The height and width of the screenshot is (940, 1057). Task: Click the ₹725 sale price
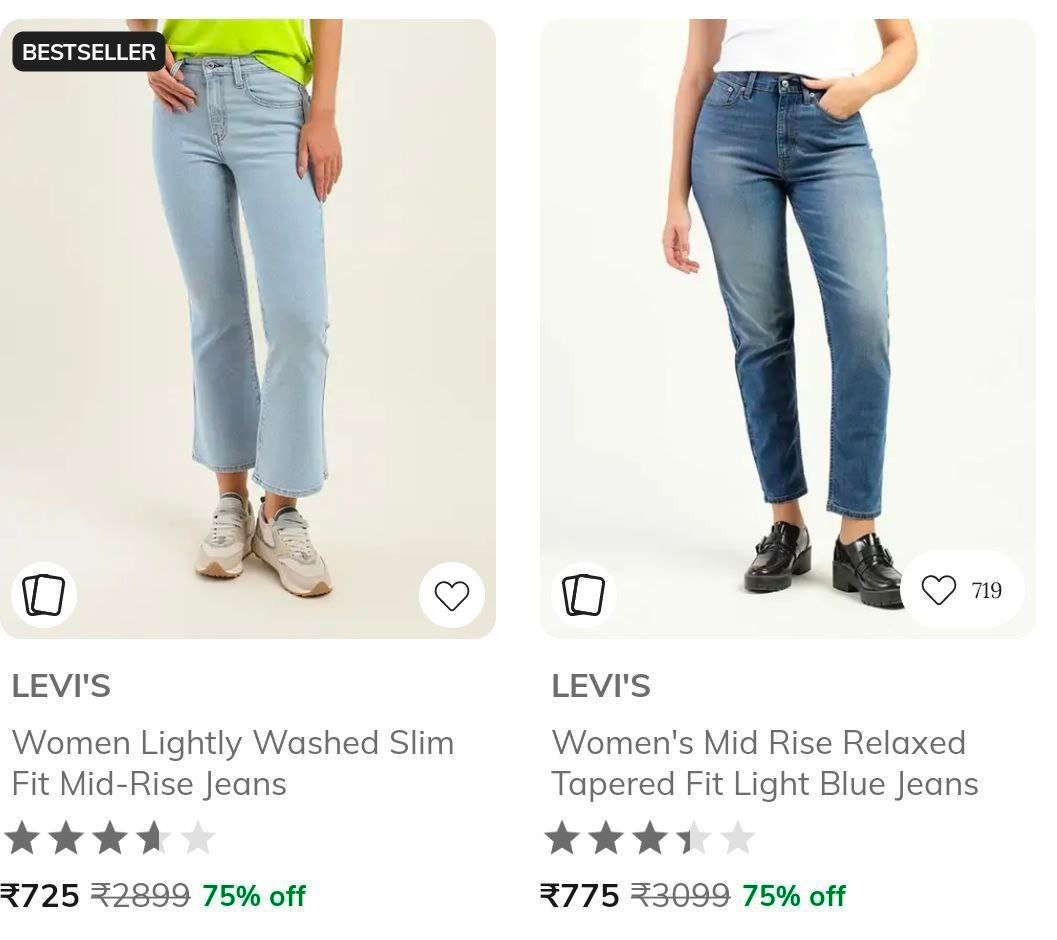(41, 895)
